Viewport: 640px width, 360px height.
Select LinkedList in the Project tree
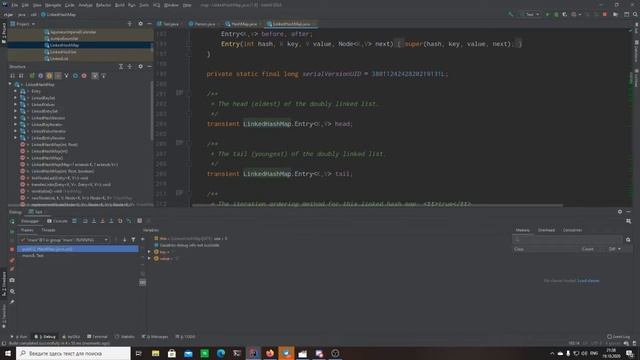(x=59, y=58)
